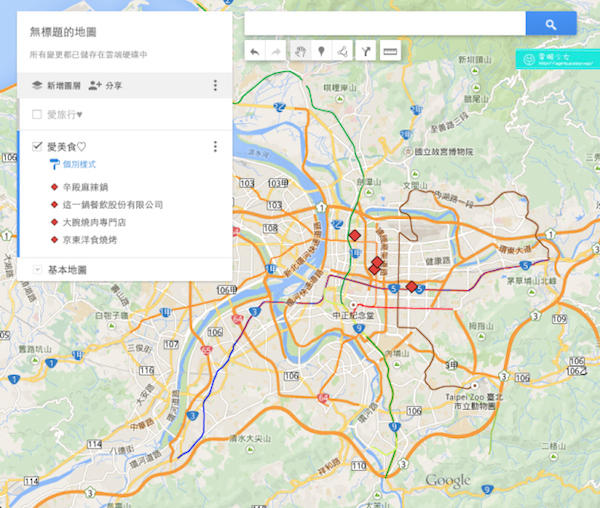
Task: Click the map search input field
Action: point(385,24)
